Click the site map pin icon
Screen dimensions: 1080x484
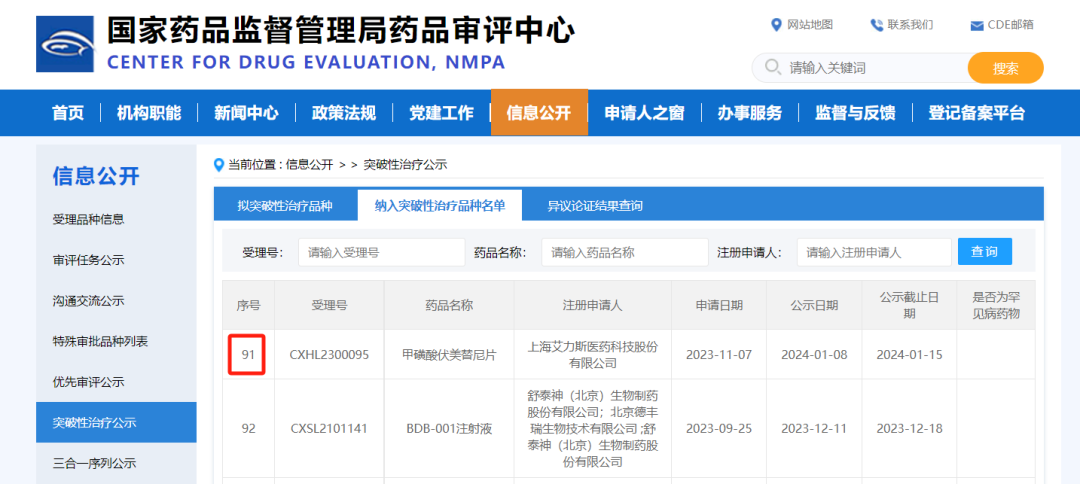pyautogui.click(x=776, y=25)
